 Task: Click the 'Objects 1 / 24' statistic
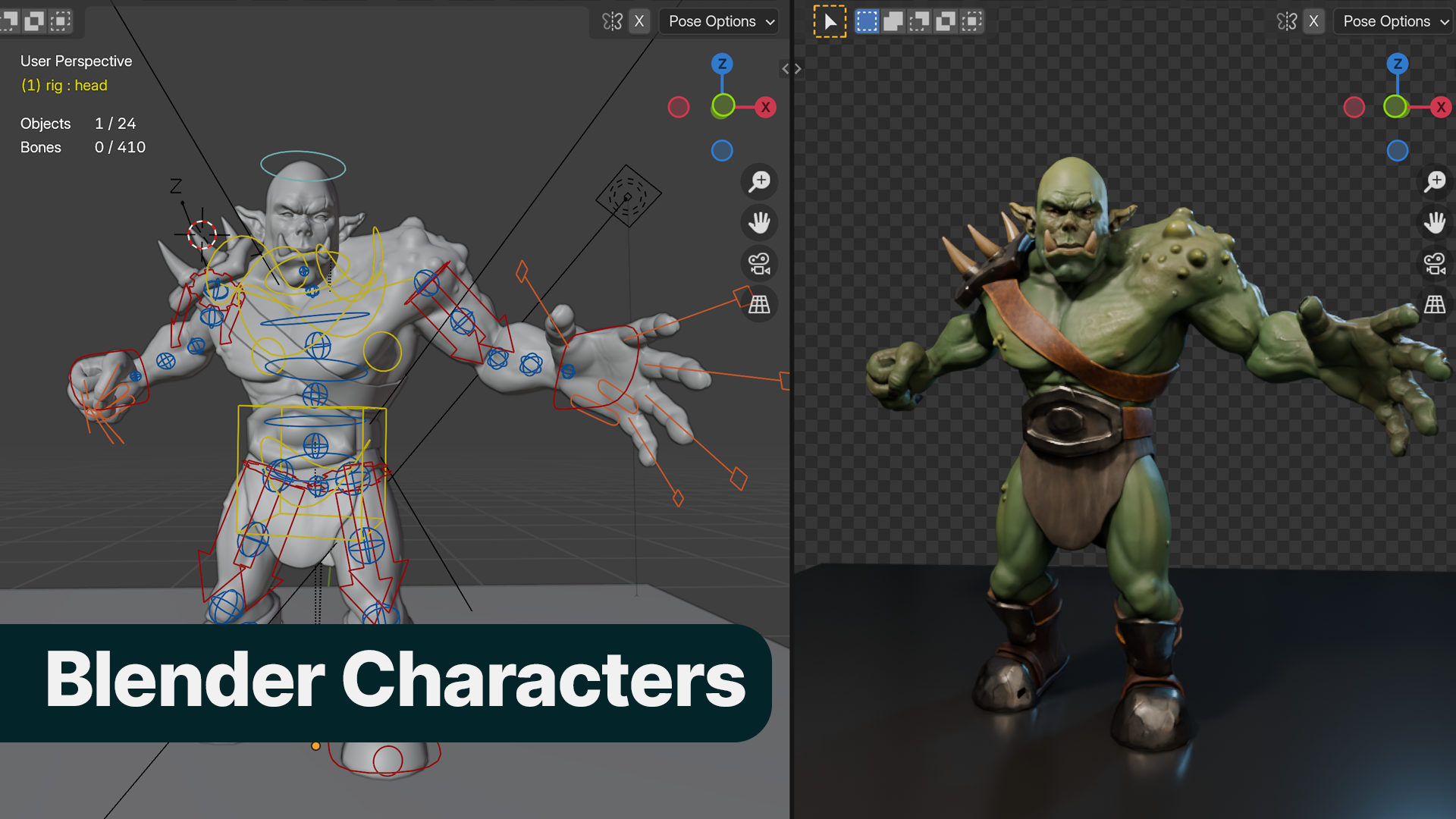pyautogui.click(x=78, y=124)
